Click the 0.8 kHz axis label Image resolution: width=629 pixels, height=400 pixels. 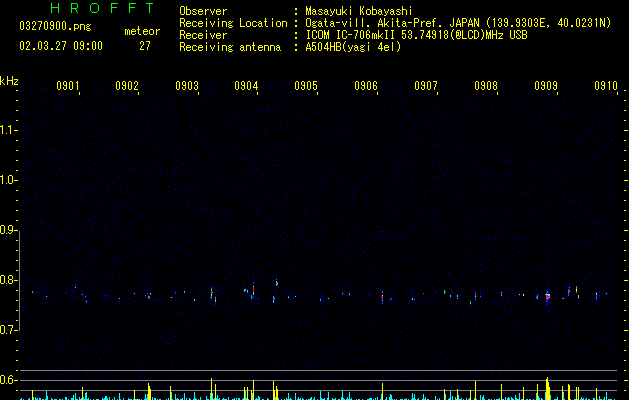coord(8,280)
